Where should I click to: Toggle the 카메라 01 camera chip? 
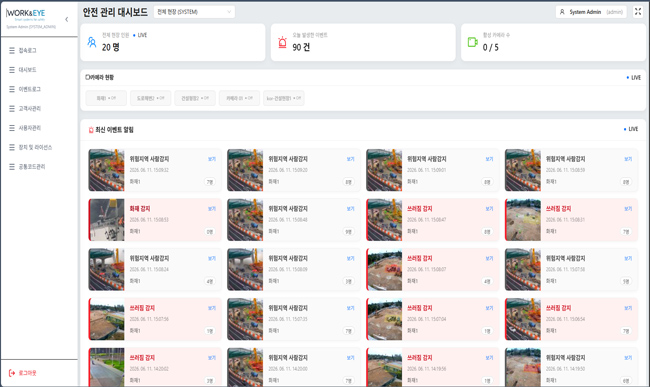[239, 98]
